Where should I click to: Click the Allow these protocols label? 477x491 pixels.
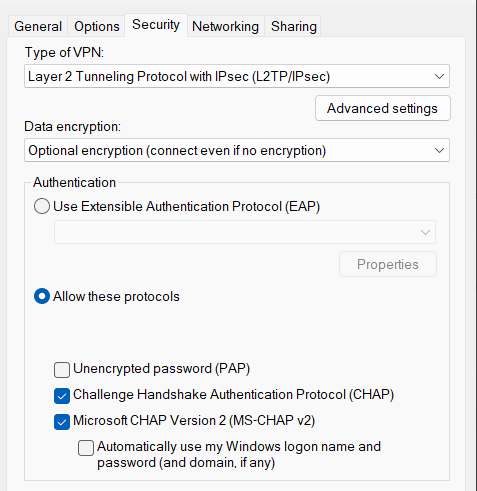click(x=116, y=296)
